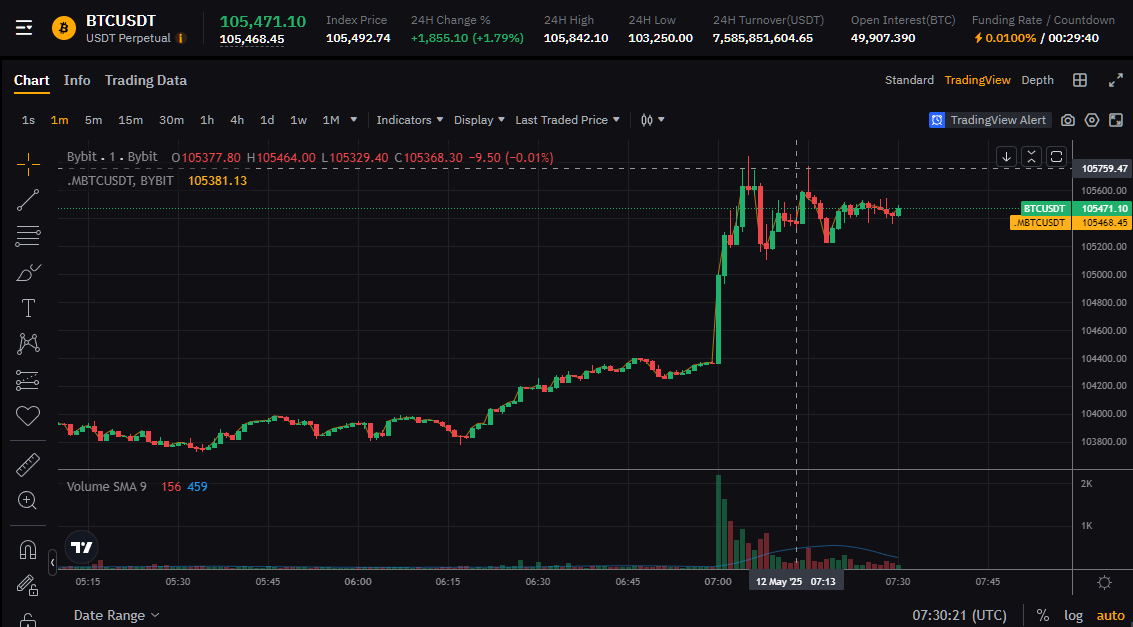Open the multi-chart grid layout icon

[1080, 80]
